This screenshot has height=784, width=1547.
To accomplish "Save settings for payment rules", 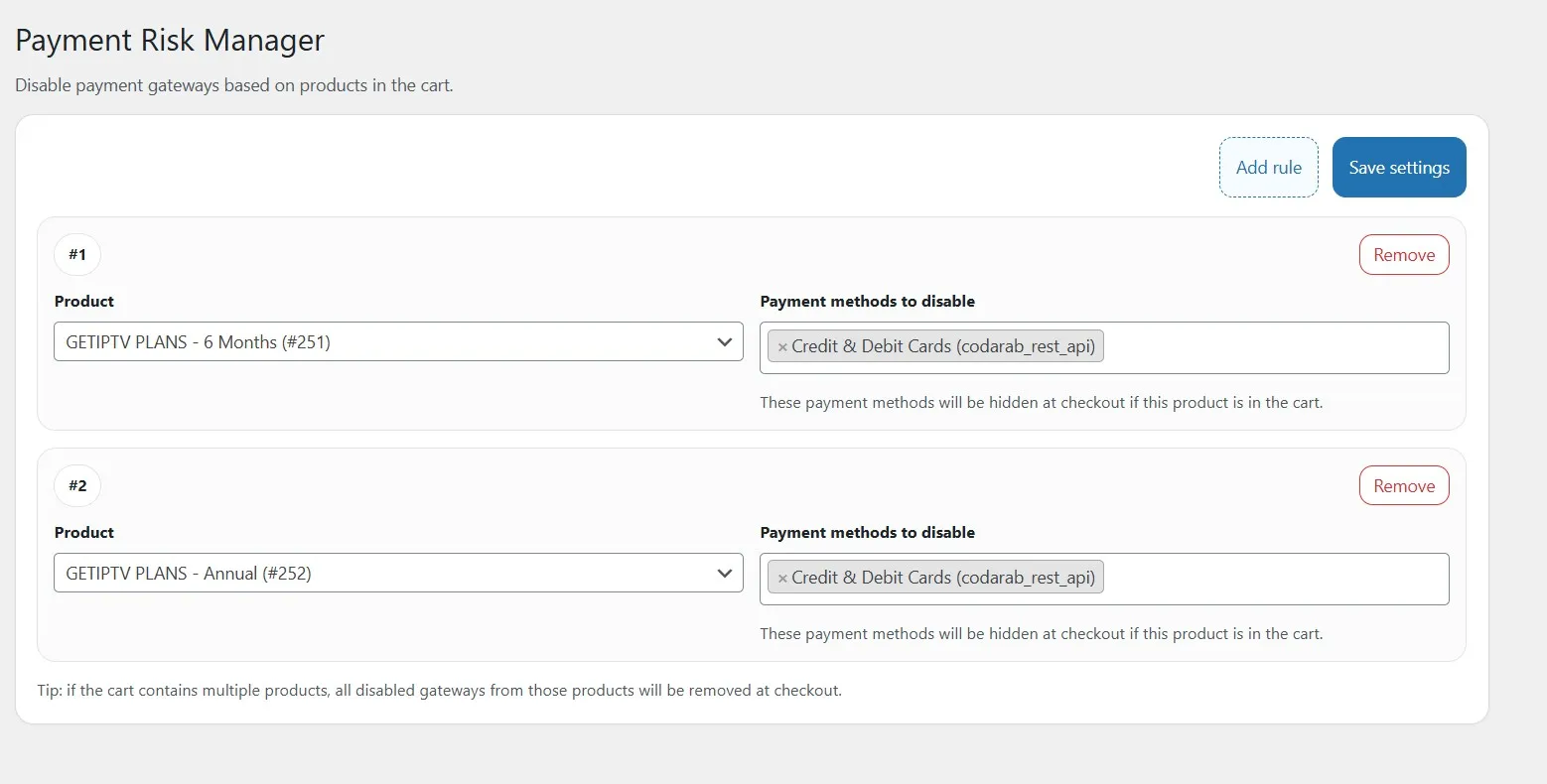I will [1398, 168].
